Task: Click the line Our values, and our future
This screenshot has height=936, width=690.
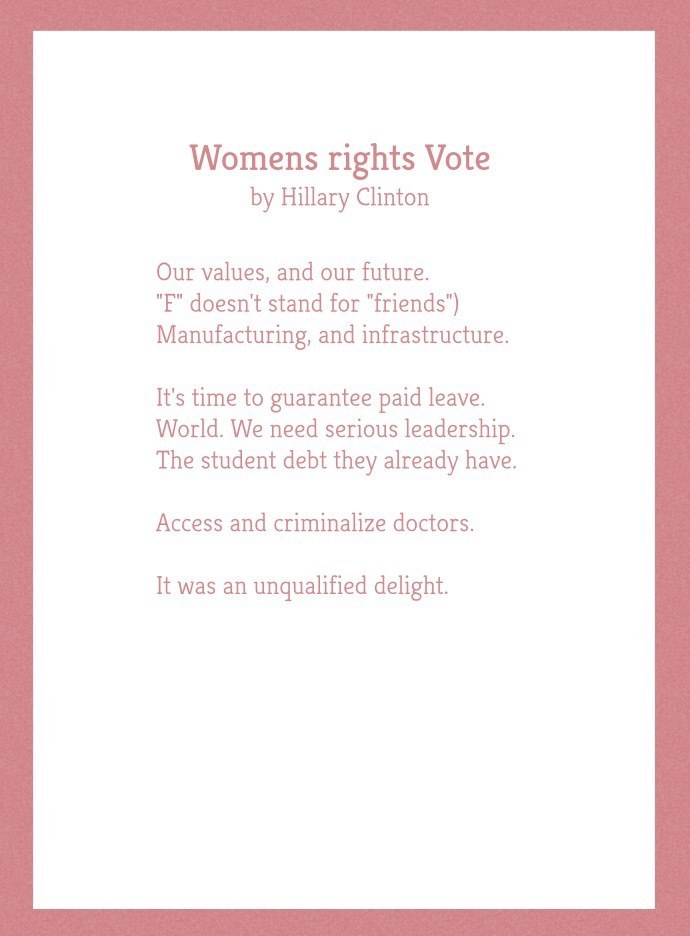Action: 292,272
